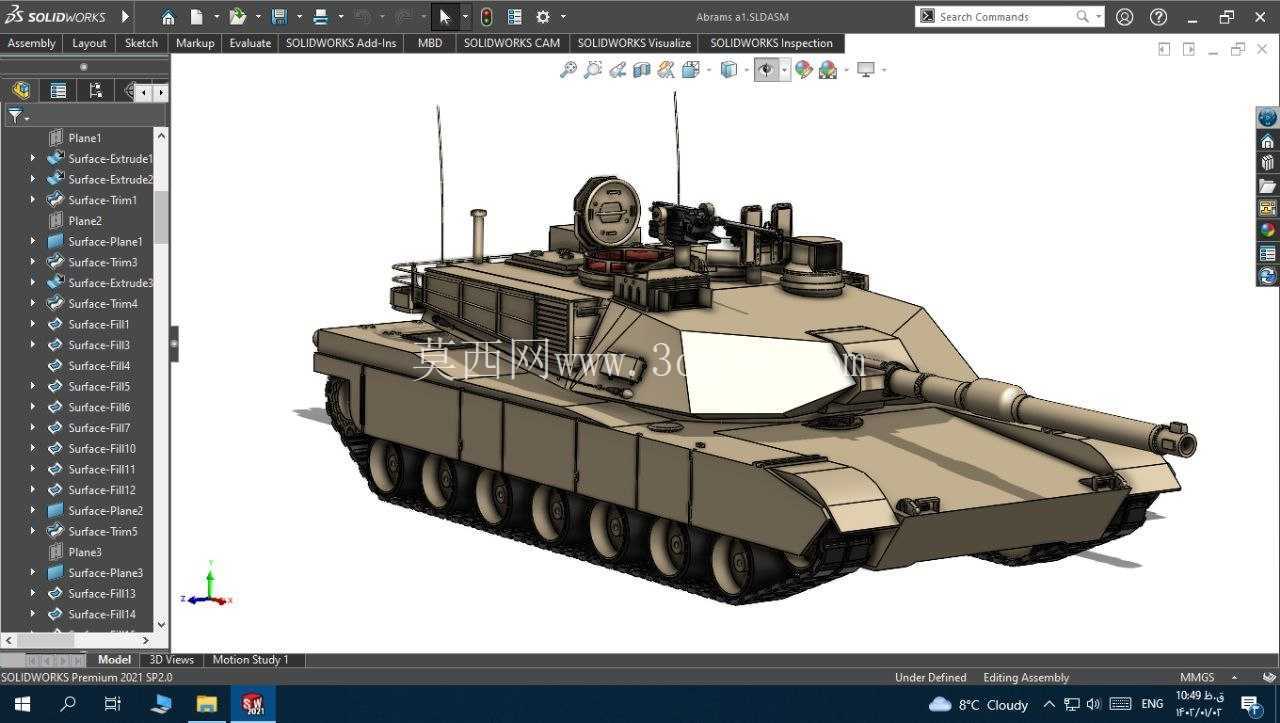Open a file using the Open icon

click(x=237, y=17)
